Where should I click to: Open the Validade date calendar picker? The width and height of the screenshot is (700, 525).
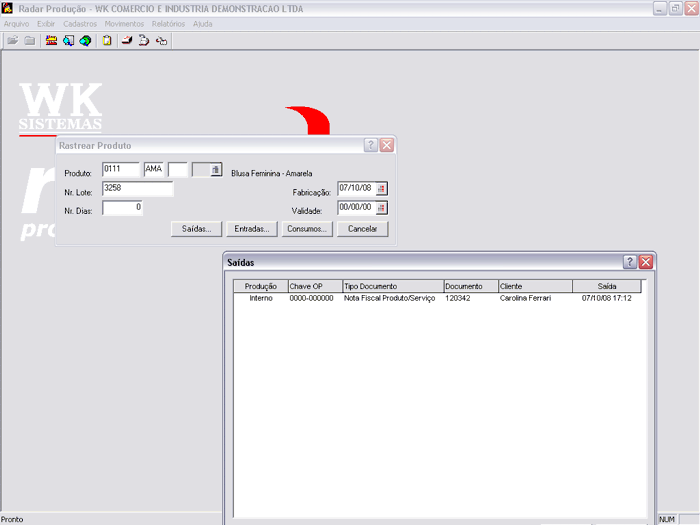click(x=381, y=208)
